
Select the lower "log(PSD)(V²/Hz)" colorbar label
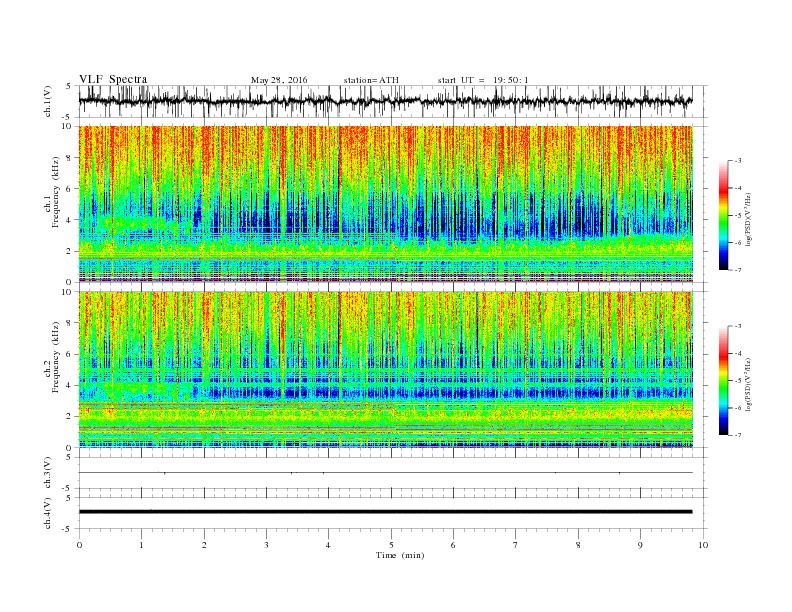pyautogui.click(x=749, y=384)
